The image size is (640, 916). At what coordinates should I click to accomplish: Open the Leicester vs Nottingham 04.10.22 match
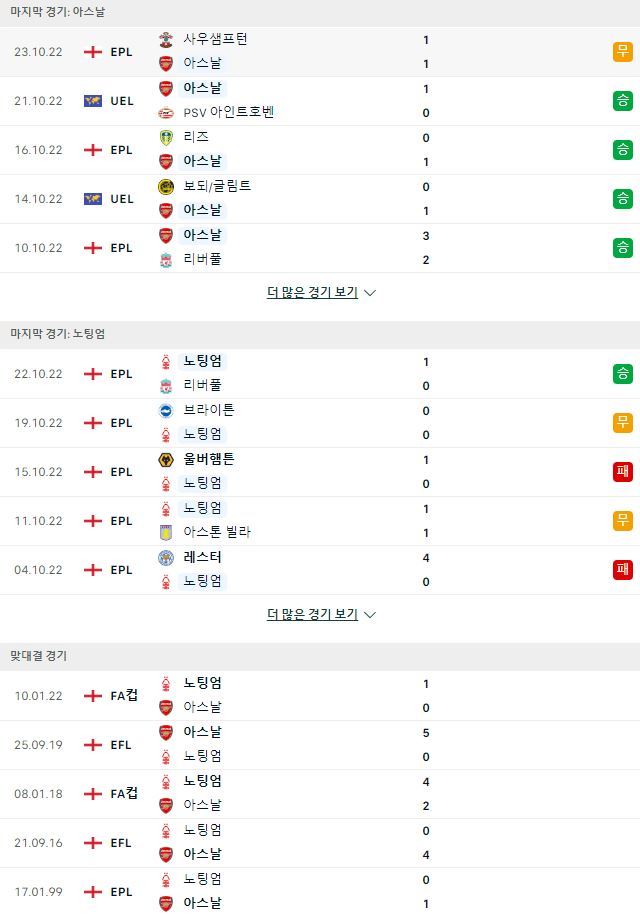320,570
